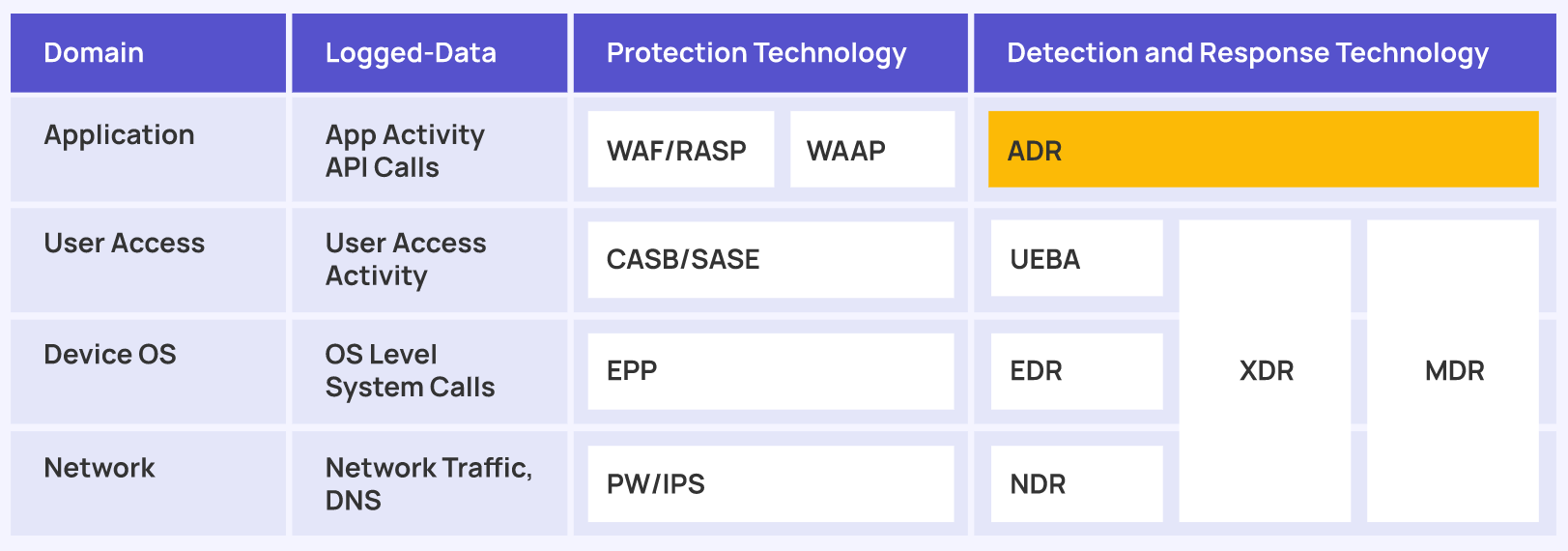1568x551 pixels.
Task: Select the WAAP box
Action: (x=872, y=149)
